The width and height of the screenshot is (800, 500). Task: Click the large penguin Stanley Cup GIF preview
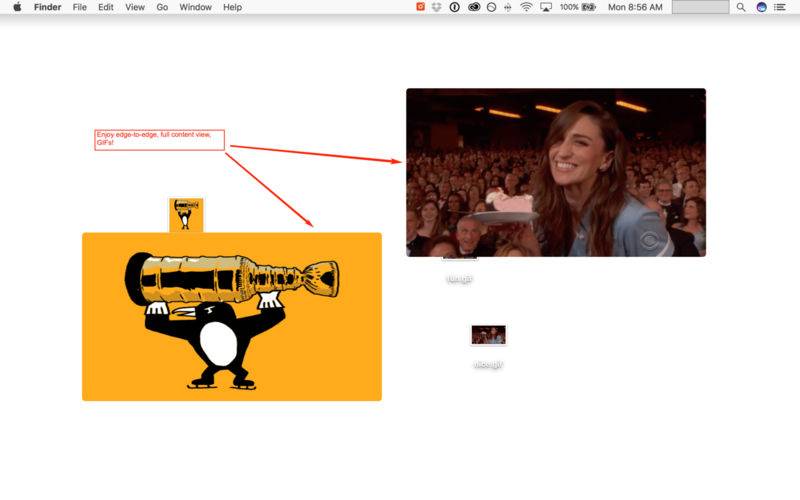click(x=232, y=317)
